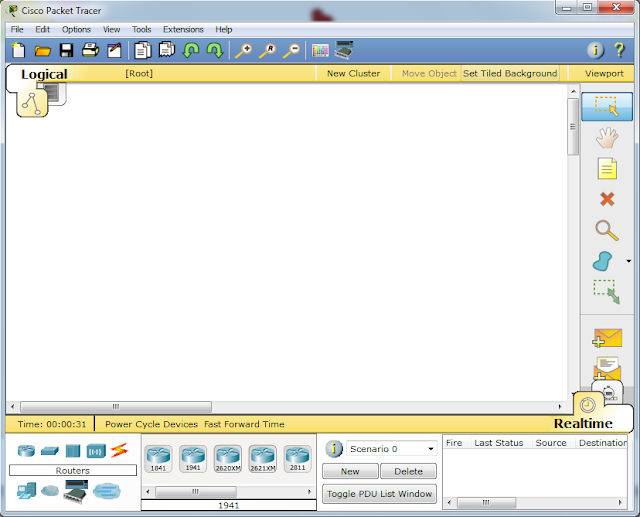Print using the printer icon
This screenshot has height=517, width=640.
(x=91, y=50)
